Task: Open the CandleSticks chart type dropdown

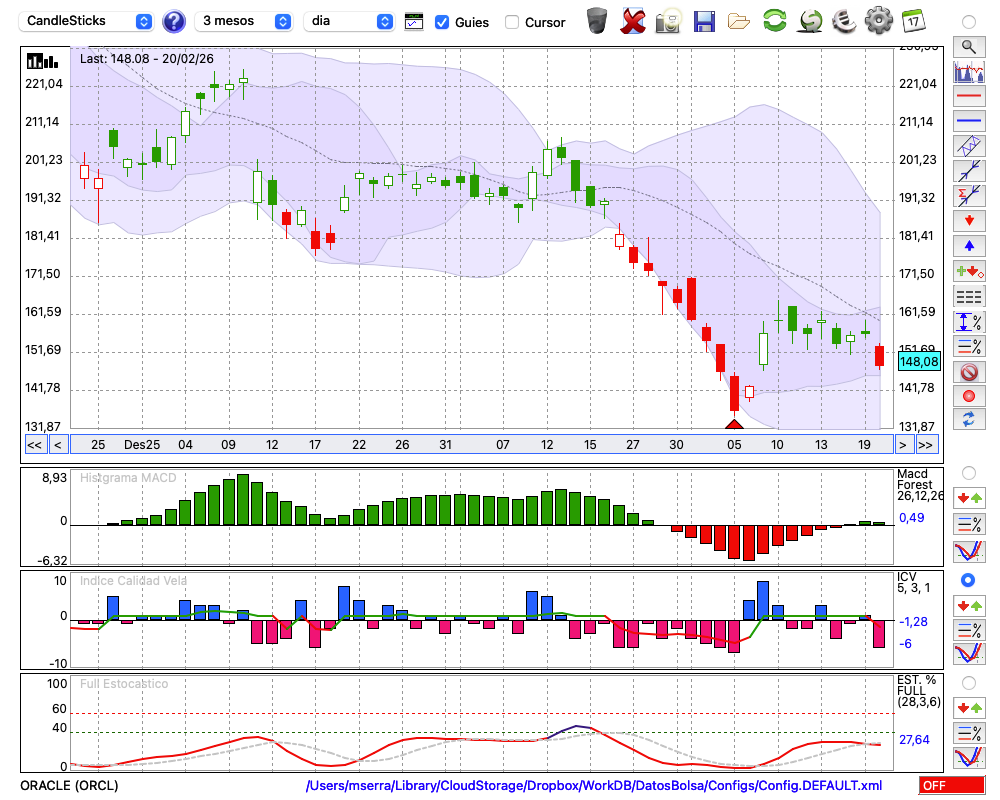Action: coord(88,21)
